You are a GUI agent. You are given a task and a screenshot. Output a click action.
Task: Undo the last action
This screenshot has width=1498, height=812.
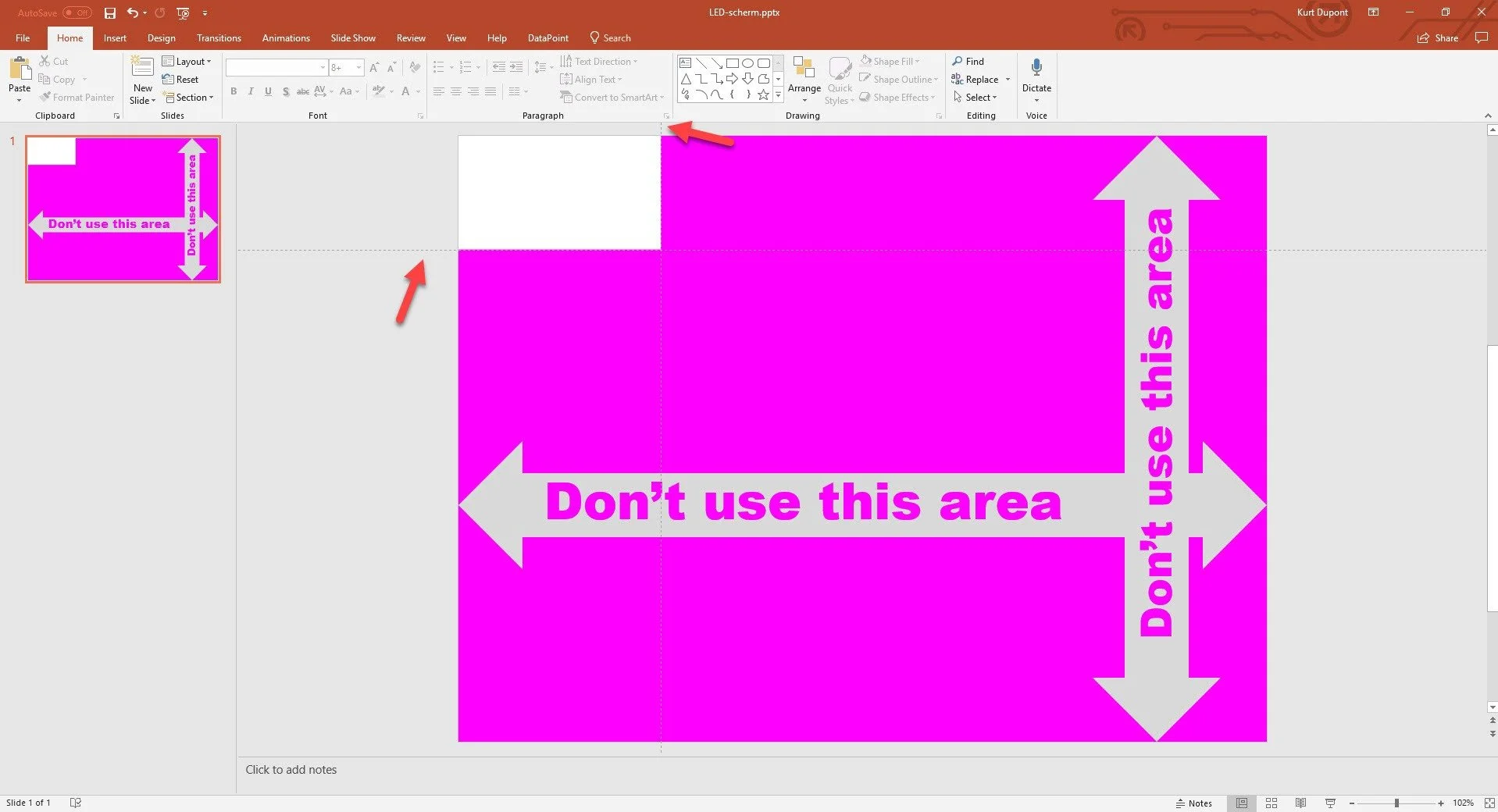click(133, 13)
